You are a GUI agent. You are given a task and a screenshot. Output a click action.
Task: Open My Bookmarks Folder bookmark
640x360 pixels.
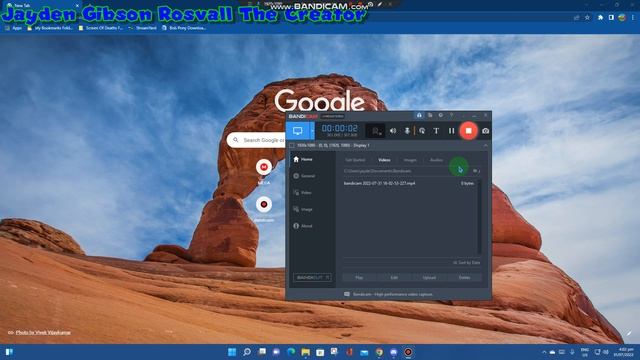coord(50,28)
